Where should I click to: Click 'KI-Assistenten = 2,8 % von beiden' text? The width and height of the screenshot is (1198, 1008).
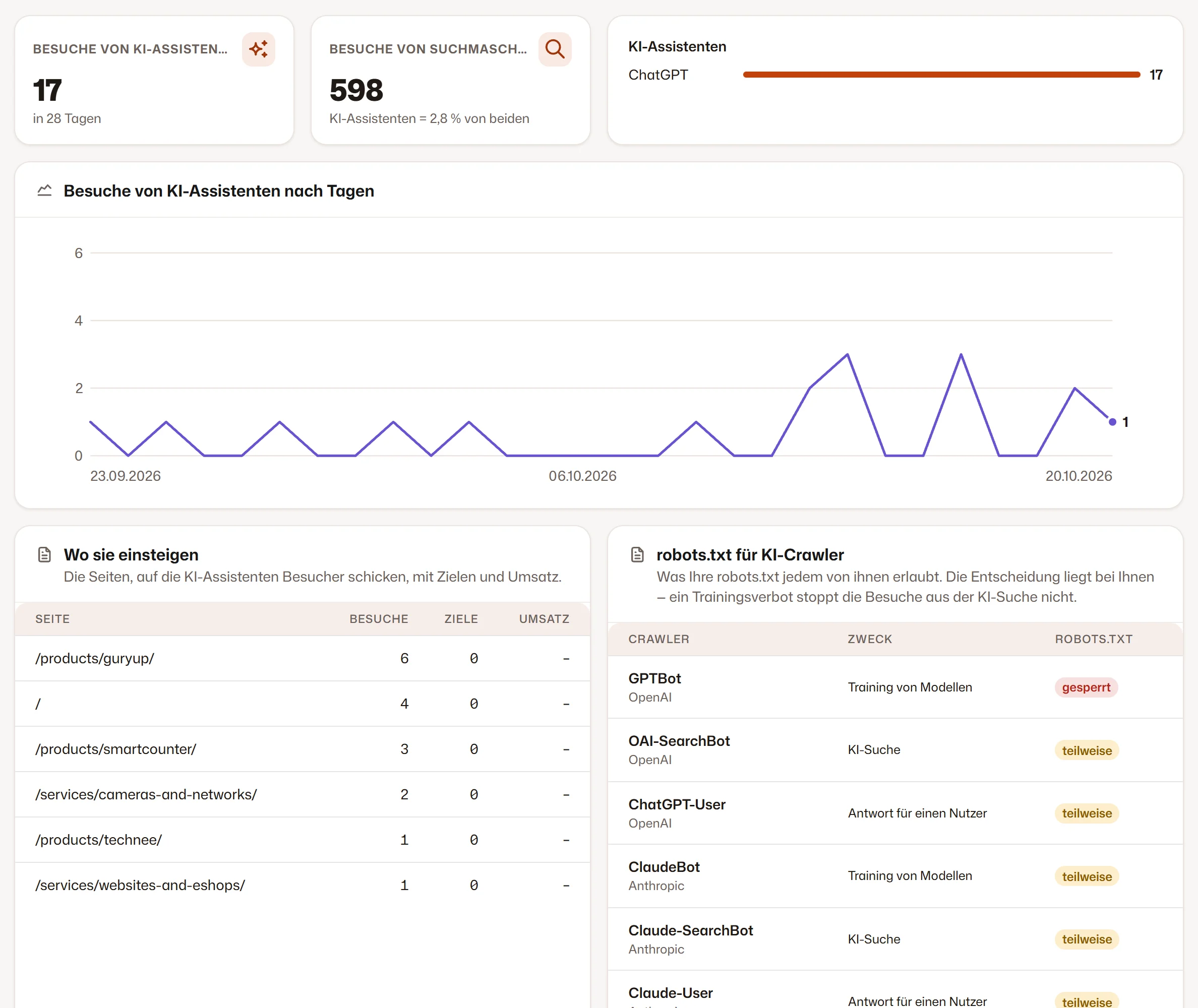[429, 118]
